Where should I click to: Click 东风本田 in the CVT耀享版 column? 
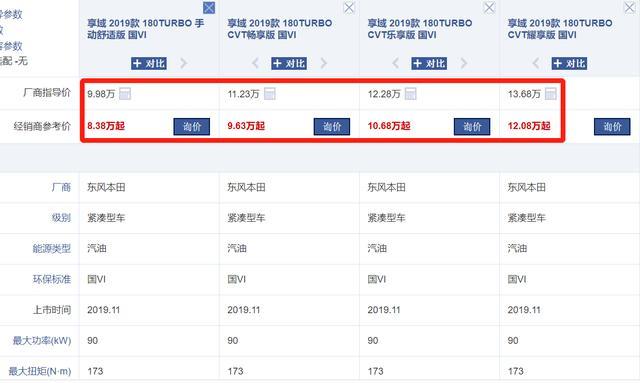point(527,187)
